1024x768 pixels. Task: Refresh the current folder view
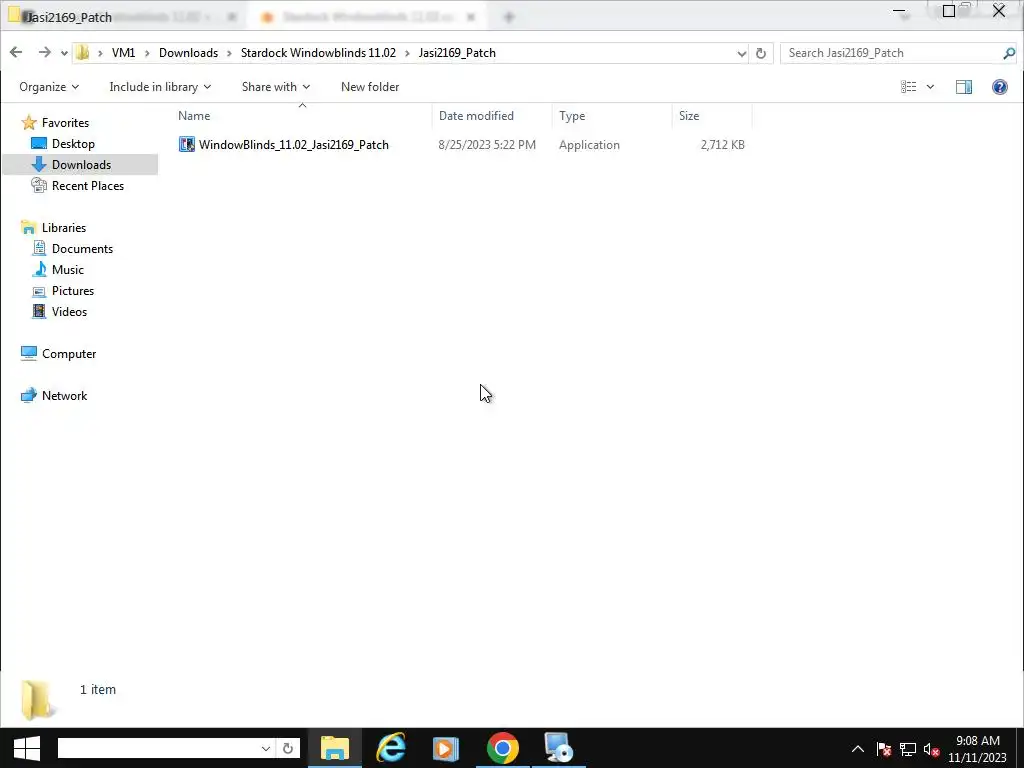(x=761, y=54)
